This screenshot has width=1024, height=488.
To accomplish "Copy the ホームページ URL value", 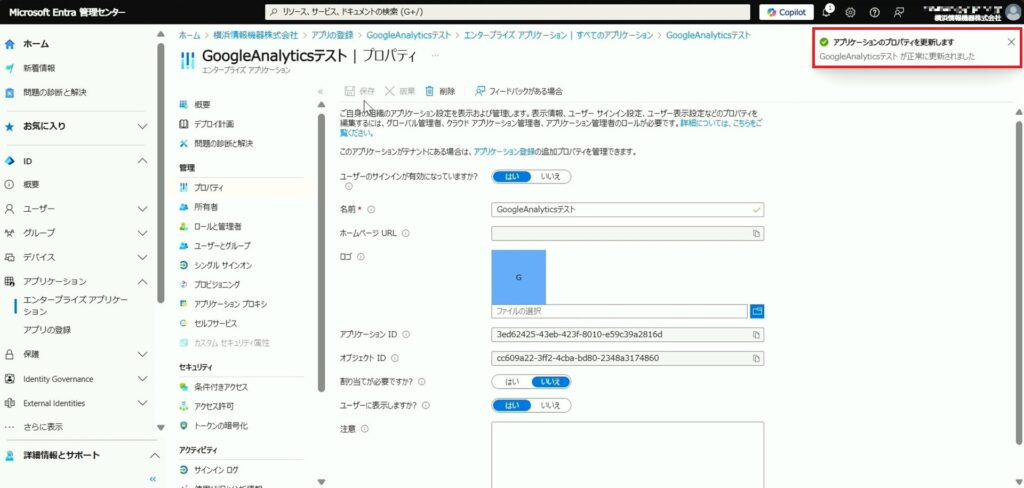I will coord(756,233).
